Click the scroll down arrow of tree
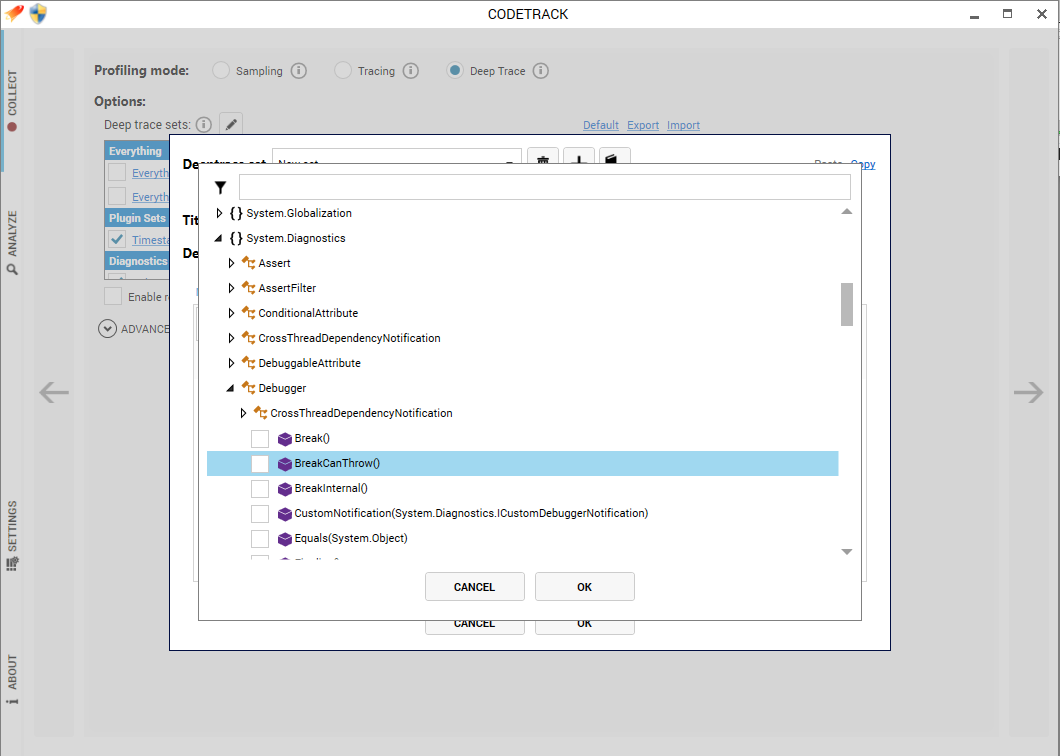 point(846,552)
